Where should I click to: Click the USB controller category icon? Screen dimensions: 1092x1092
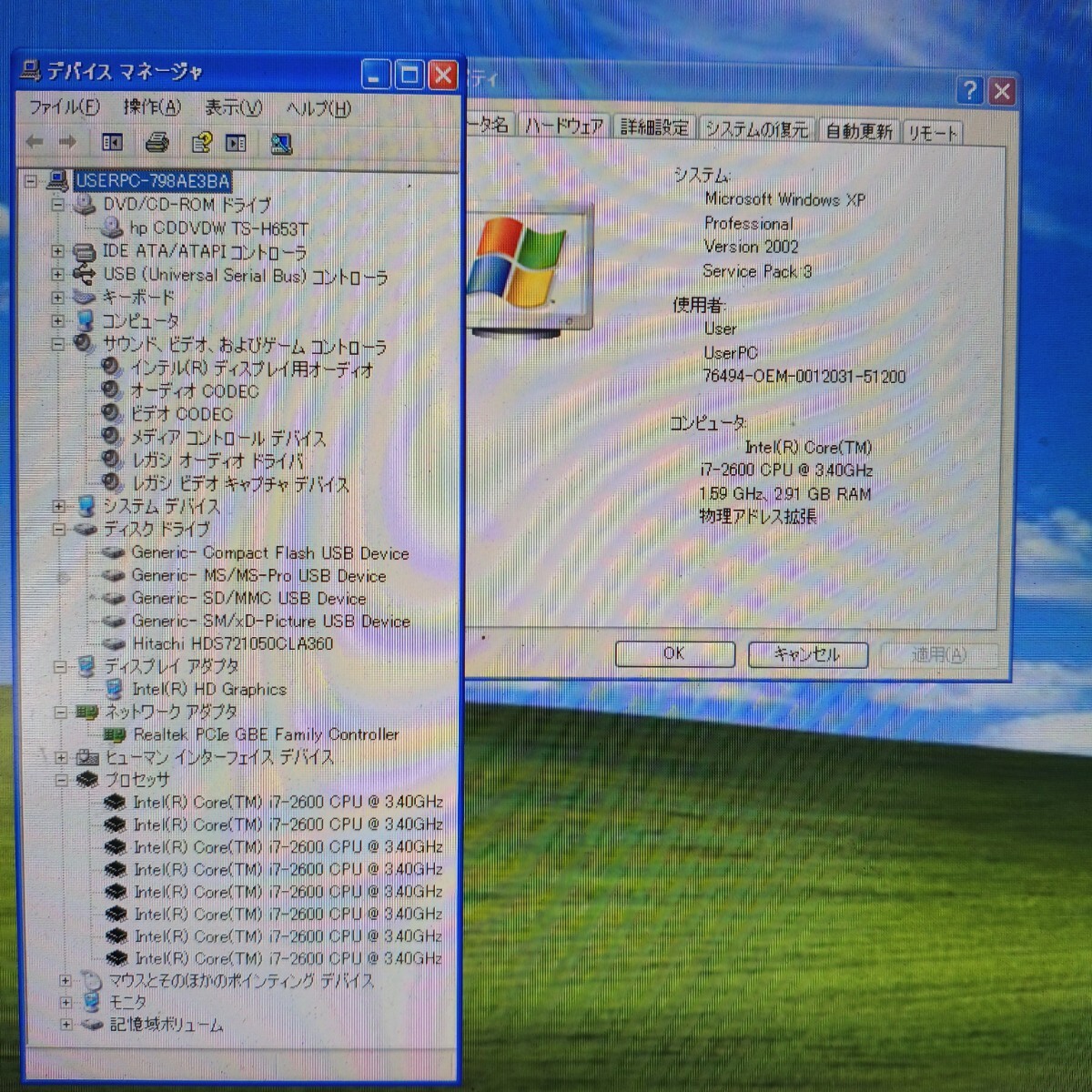click(x=84, y=274)
